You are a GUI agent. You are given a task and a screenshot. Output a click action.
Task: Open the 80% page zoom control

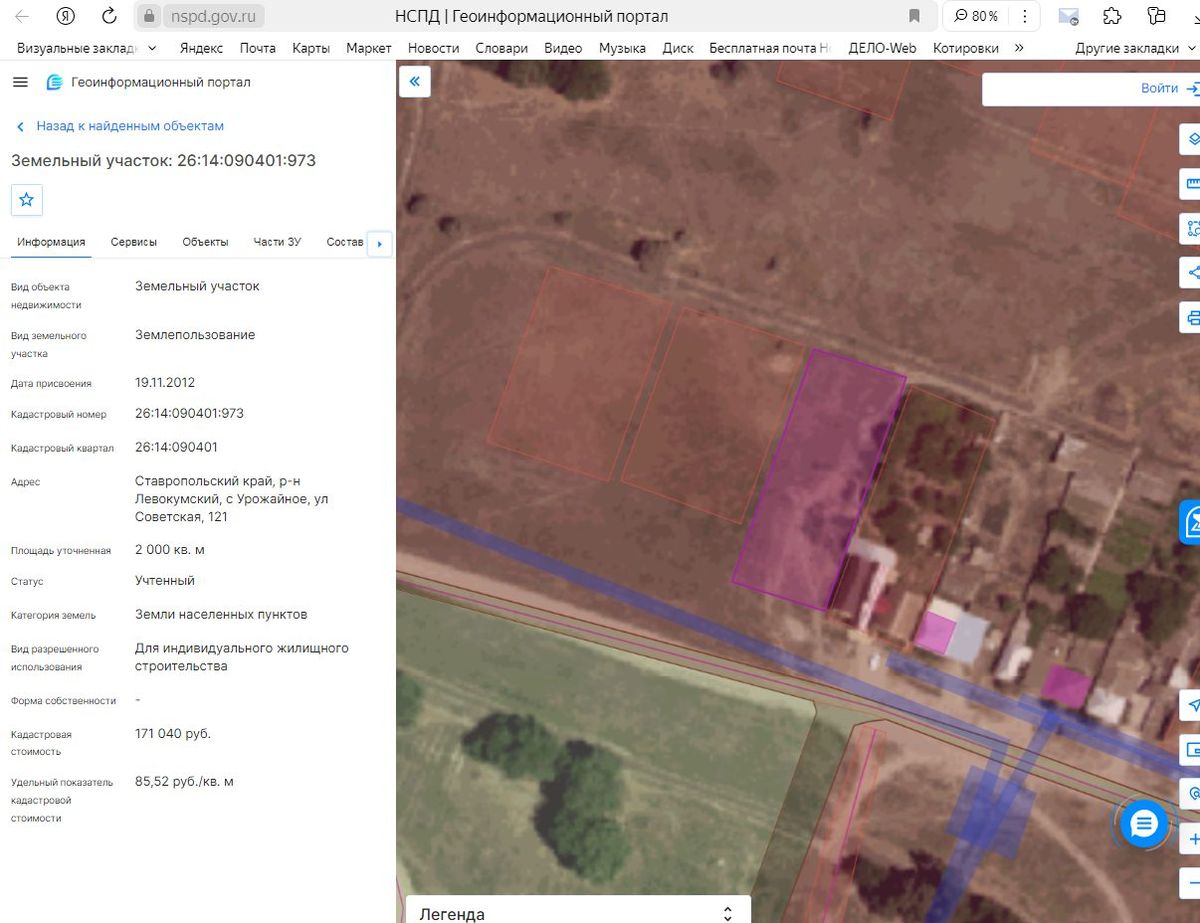point(976,16)
